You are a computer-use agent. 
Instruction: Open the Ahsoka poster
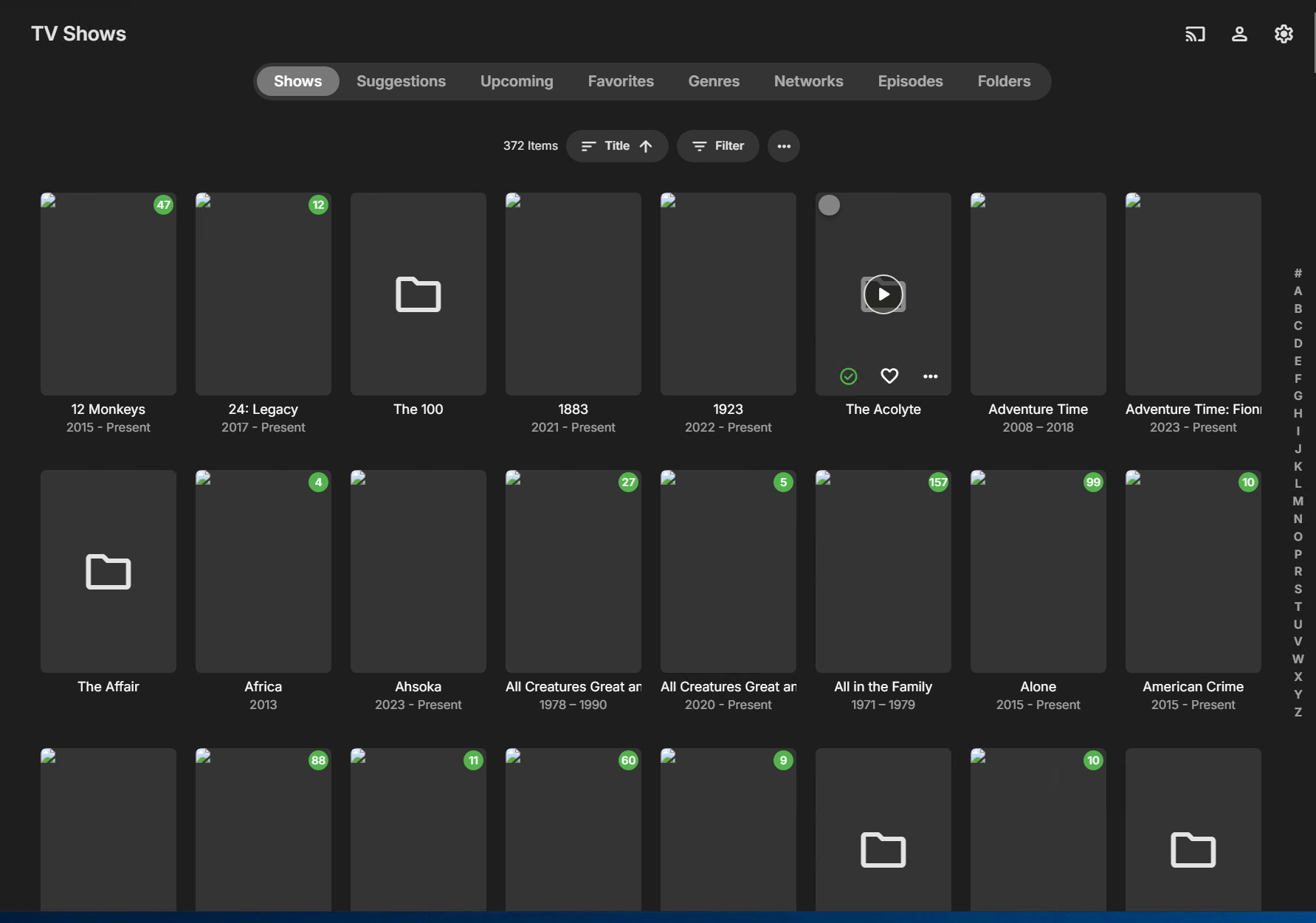[418, 571]
